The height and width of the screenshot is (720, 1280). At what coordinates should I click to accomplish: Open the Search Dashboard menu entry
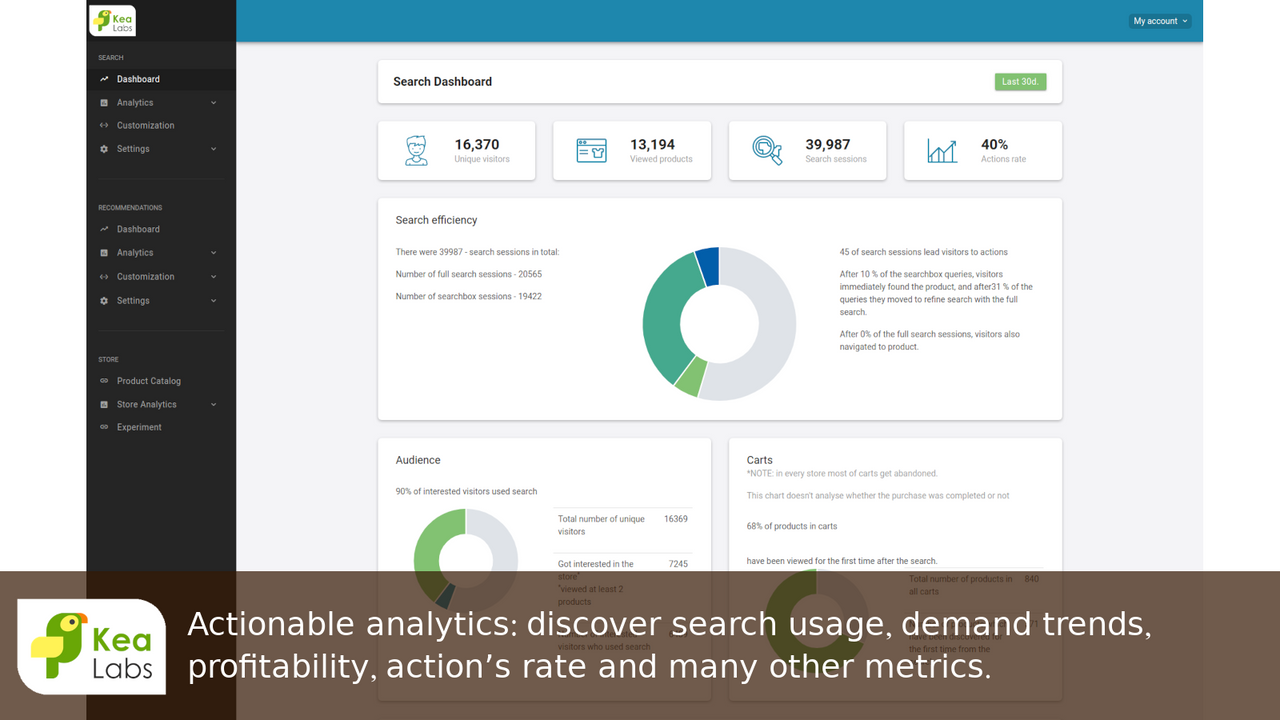(137, 79)
